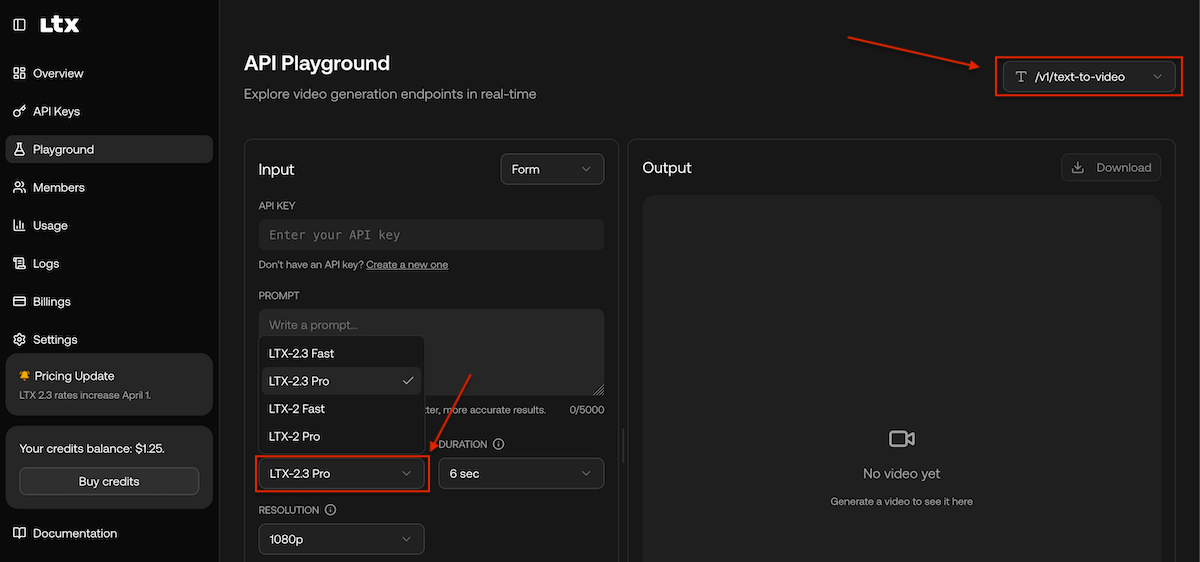Select the Playground sidebar item

click(109, 149)
